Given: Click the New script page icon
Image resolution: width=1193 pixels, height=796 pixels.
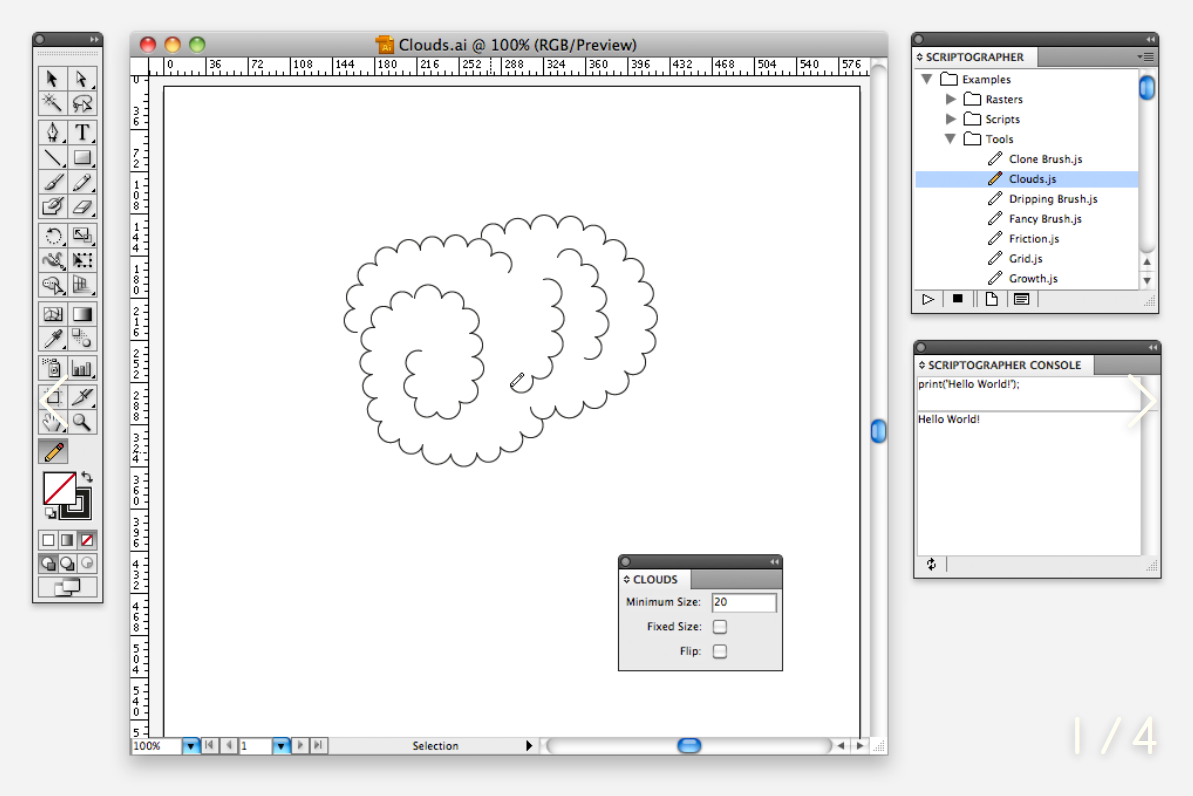Looking at the screenshot, I should click(991, 299).
